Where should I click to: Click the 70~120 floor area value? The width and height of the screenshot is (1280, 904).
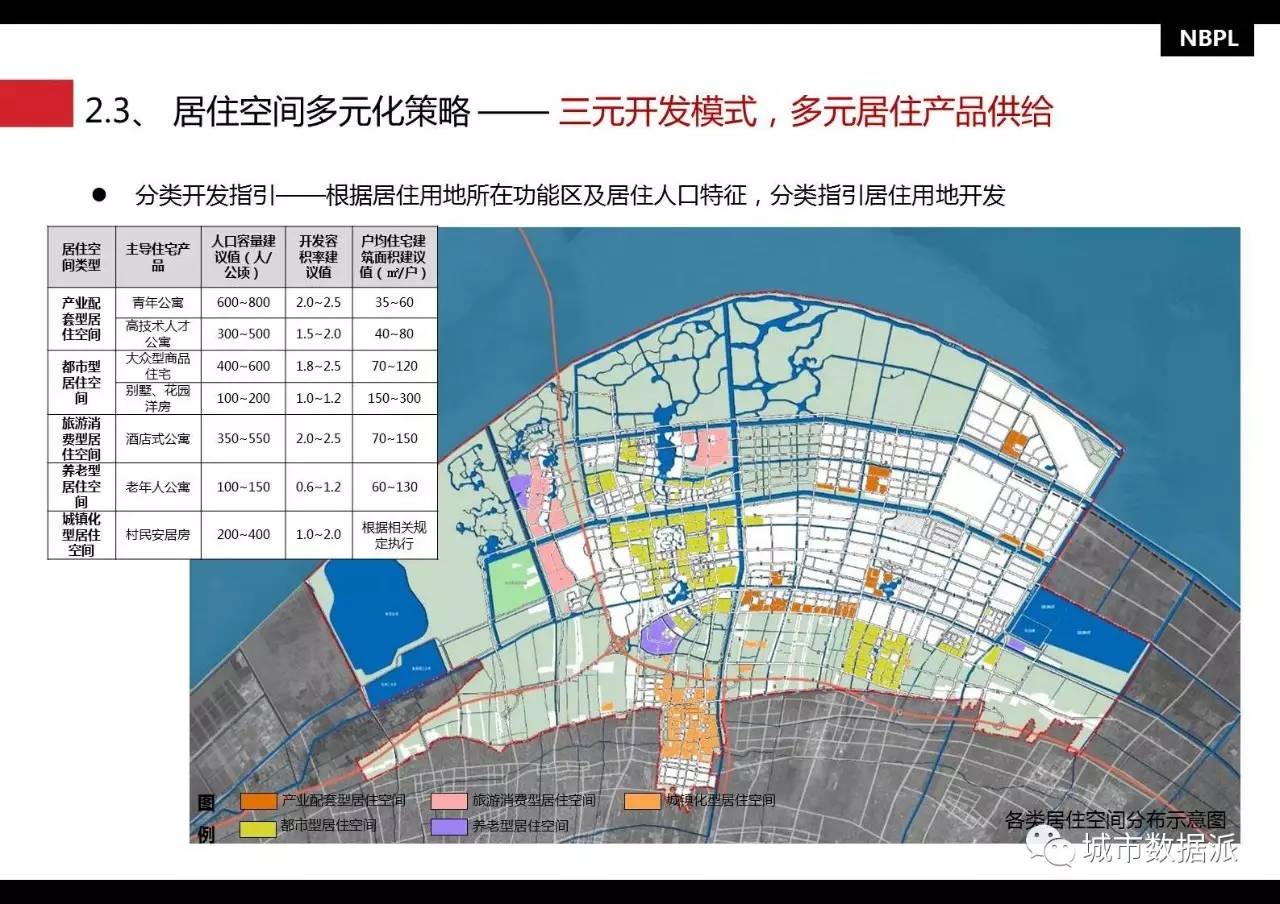(393, 366)
